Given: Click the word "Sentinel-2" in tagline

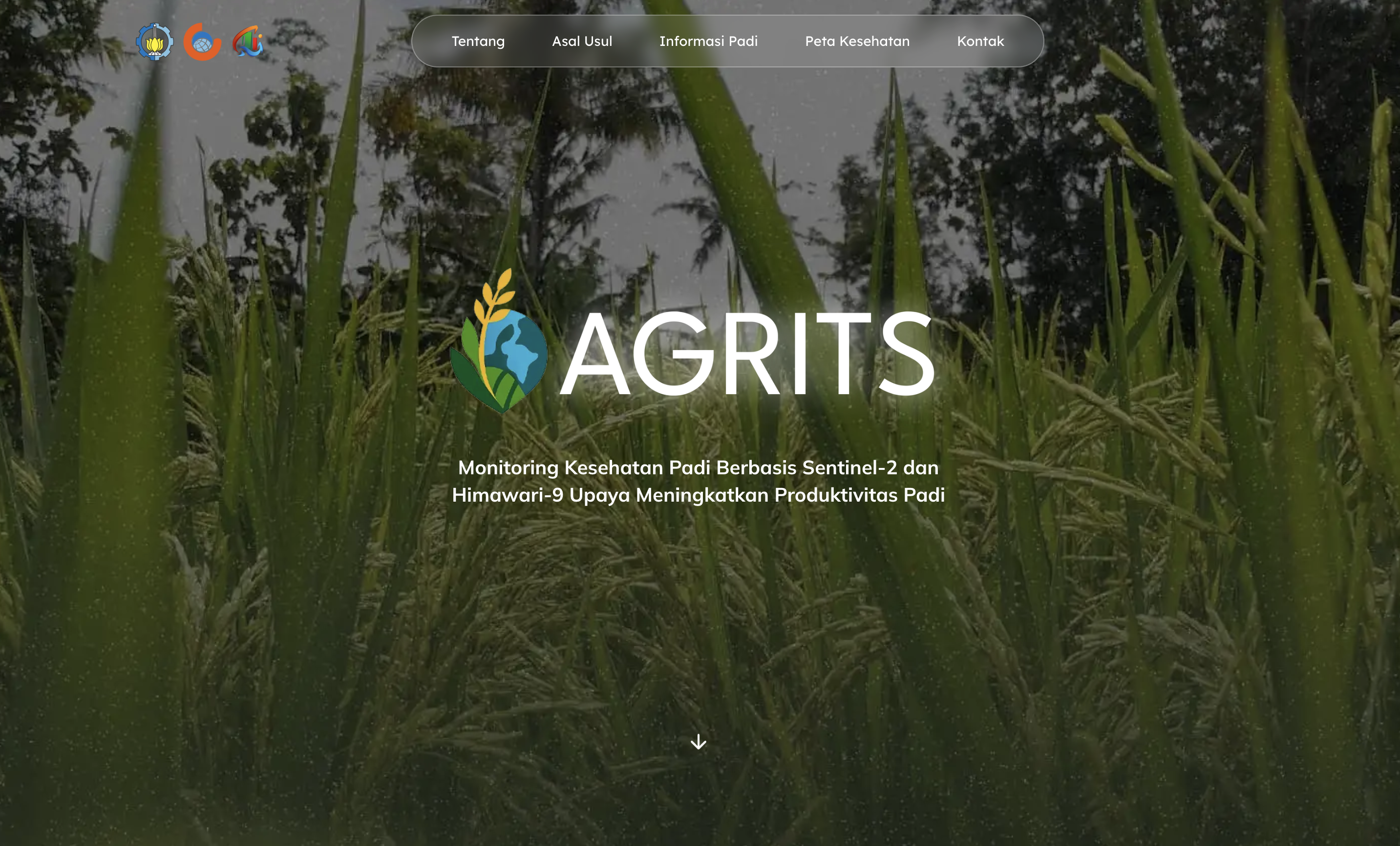Looking at the screenshot, I should [x=849, y=467].
